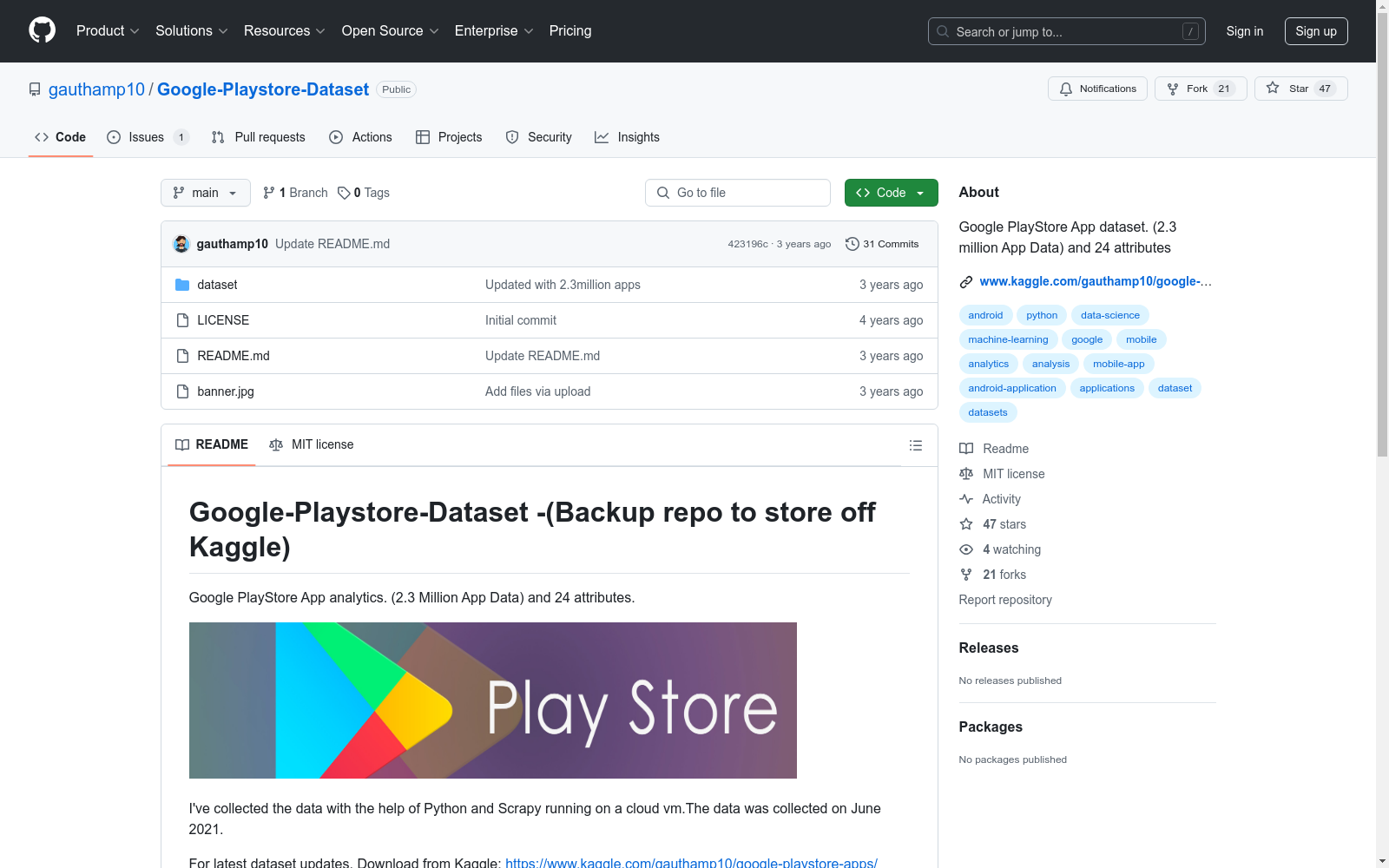Click the Star icon
Image resolution: width=1389 pixels, height=868 pixels.
click(1273, 88)
